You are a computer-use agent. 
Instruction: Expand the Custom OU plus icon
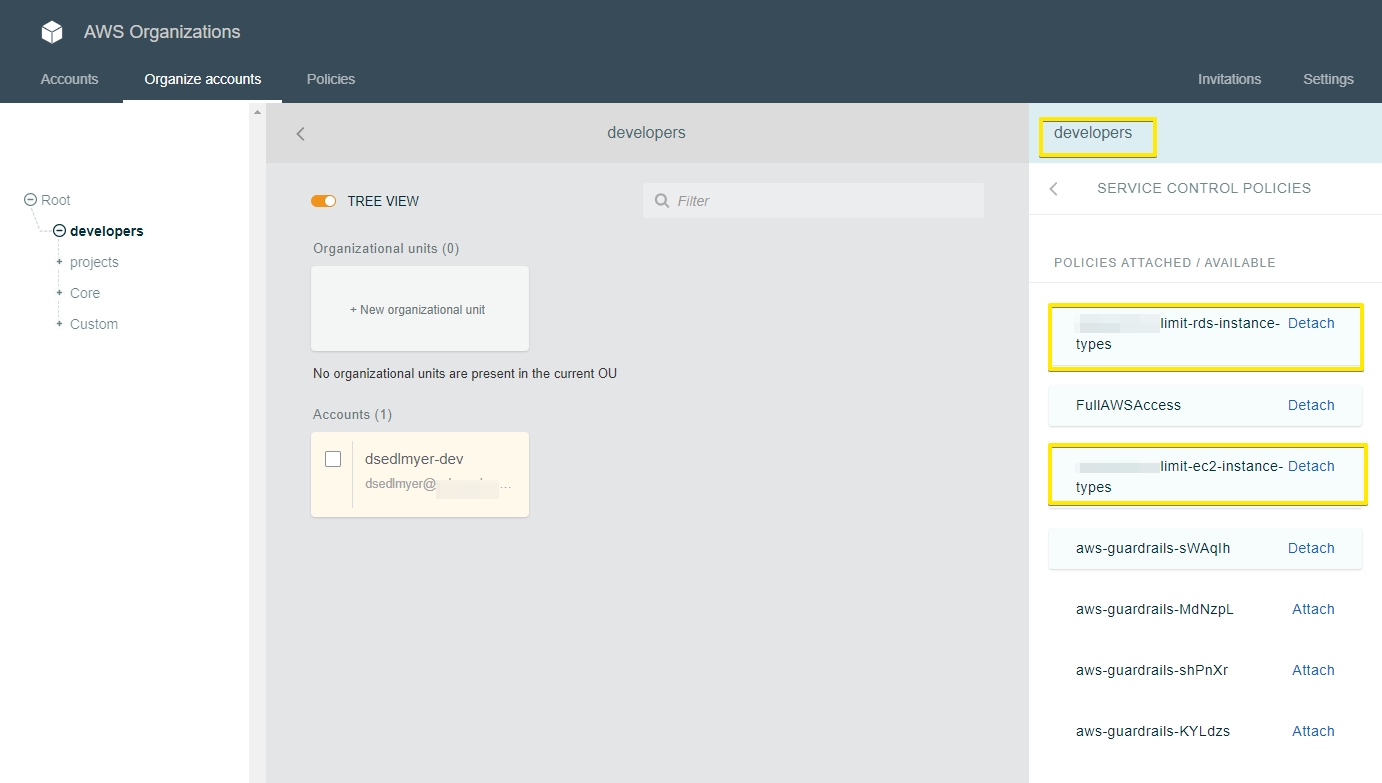[60, 323]
